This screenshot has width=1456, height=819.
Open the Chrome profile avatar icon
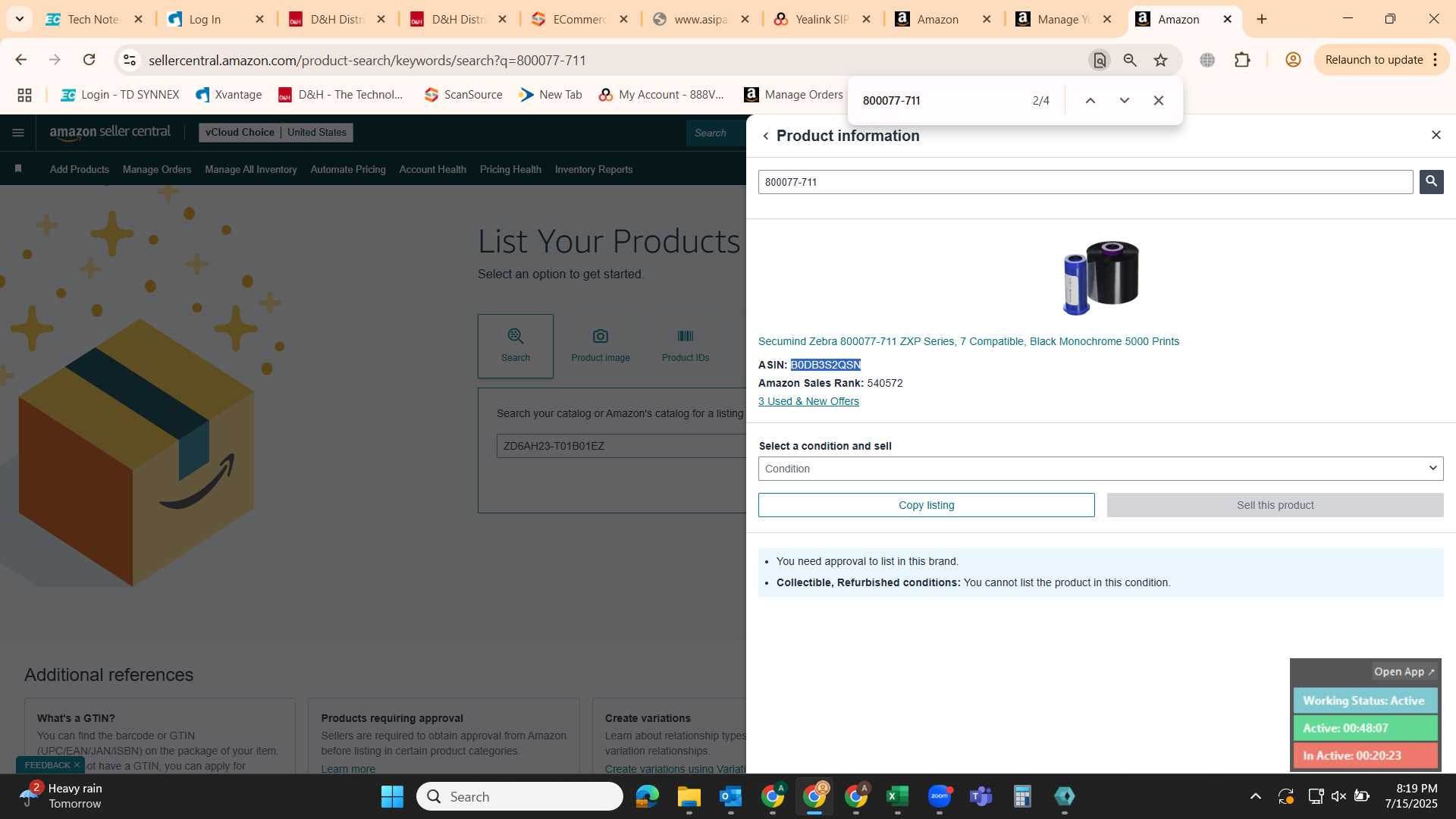tap(1293, 60)
